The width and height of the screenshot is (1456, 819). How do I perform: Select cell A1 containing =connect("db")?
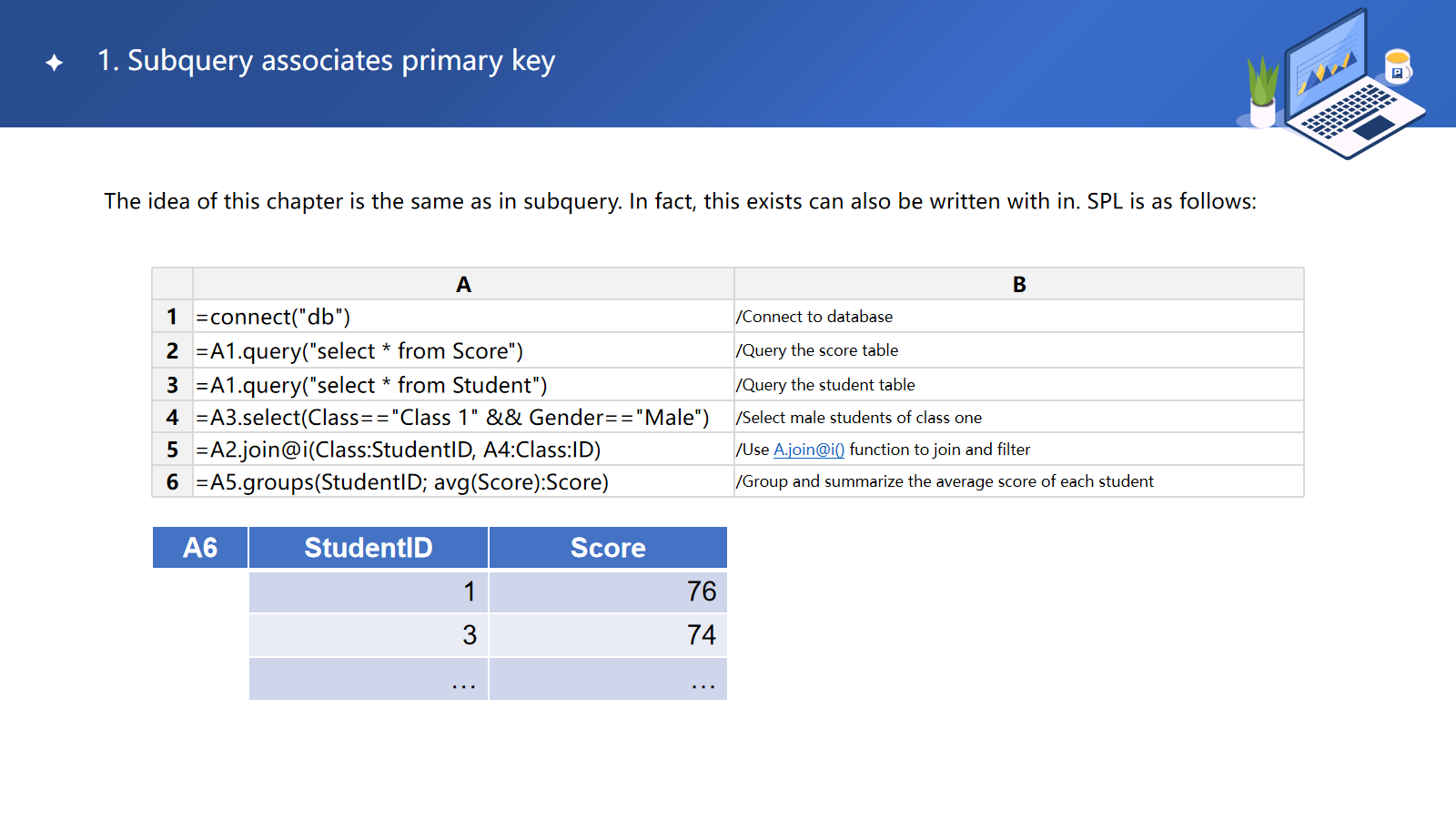pyautogui.click(x=462, y=317)
